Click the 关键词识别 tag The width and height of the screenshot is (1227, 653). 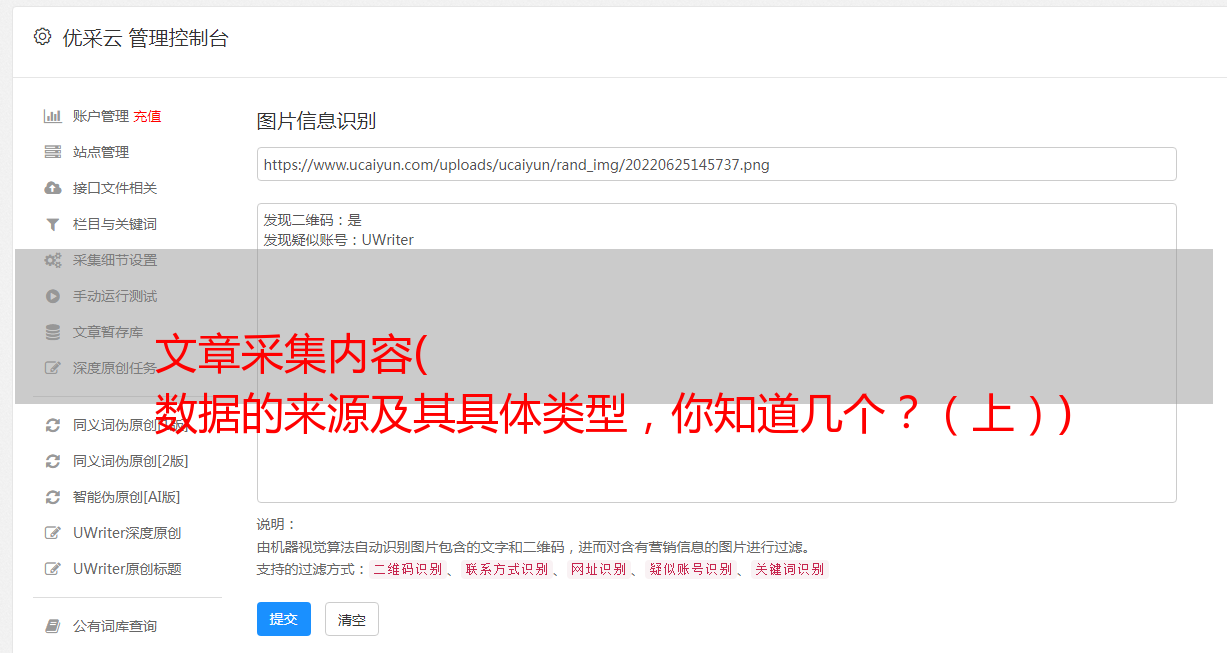point(790,569)
